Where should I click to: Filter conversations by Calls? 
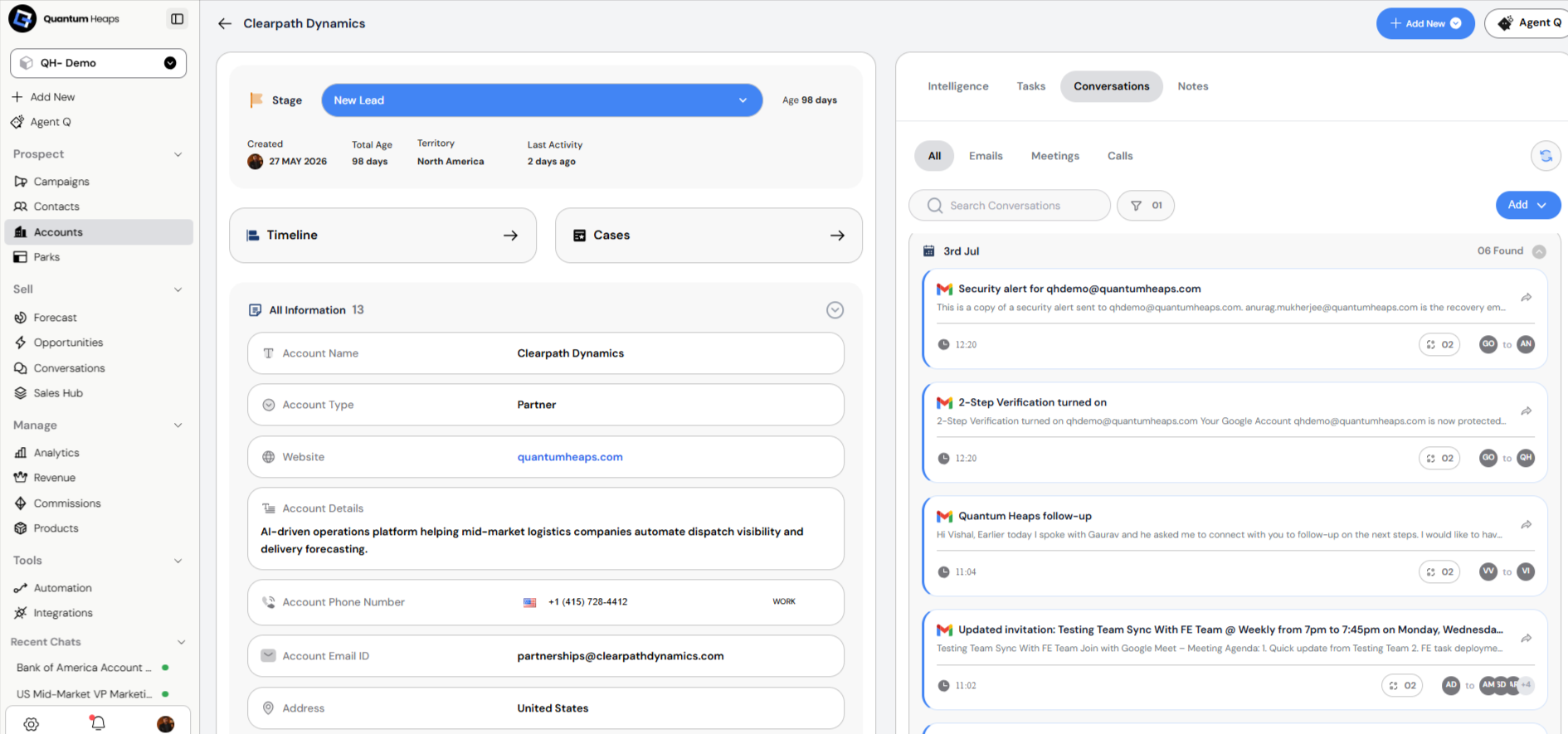(x=1120, y=156)
